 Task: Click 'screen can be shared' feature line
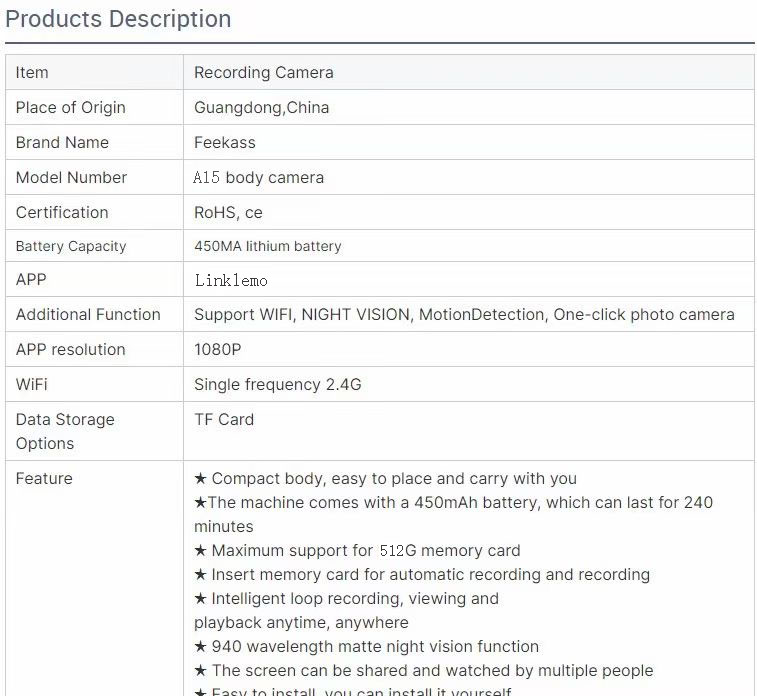[x=423, y=670]
